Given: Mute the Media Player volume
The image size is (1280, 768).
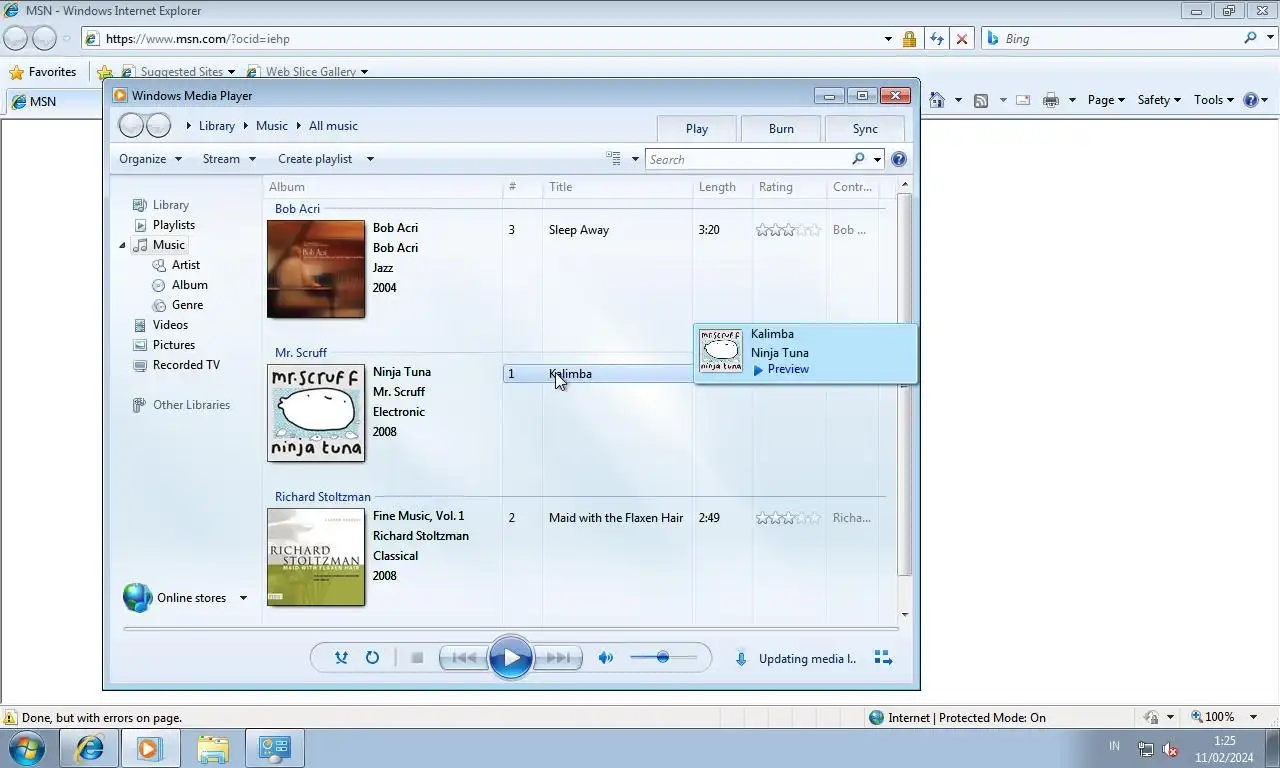Looking at the screenshot, I should tap(605, 658).
